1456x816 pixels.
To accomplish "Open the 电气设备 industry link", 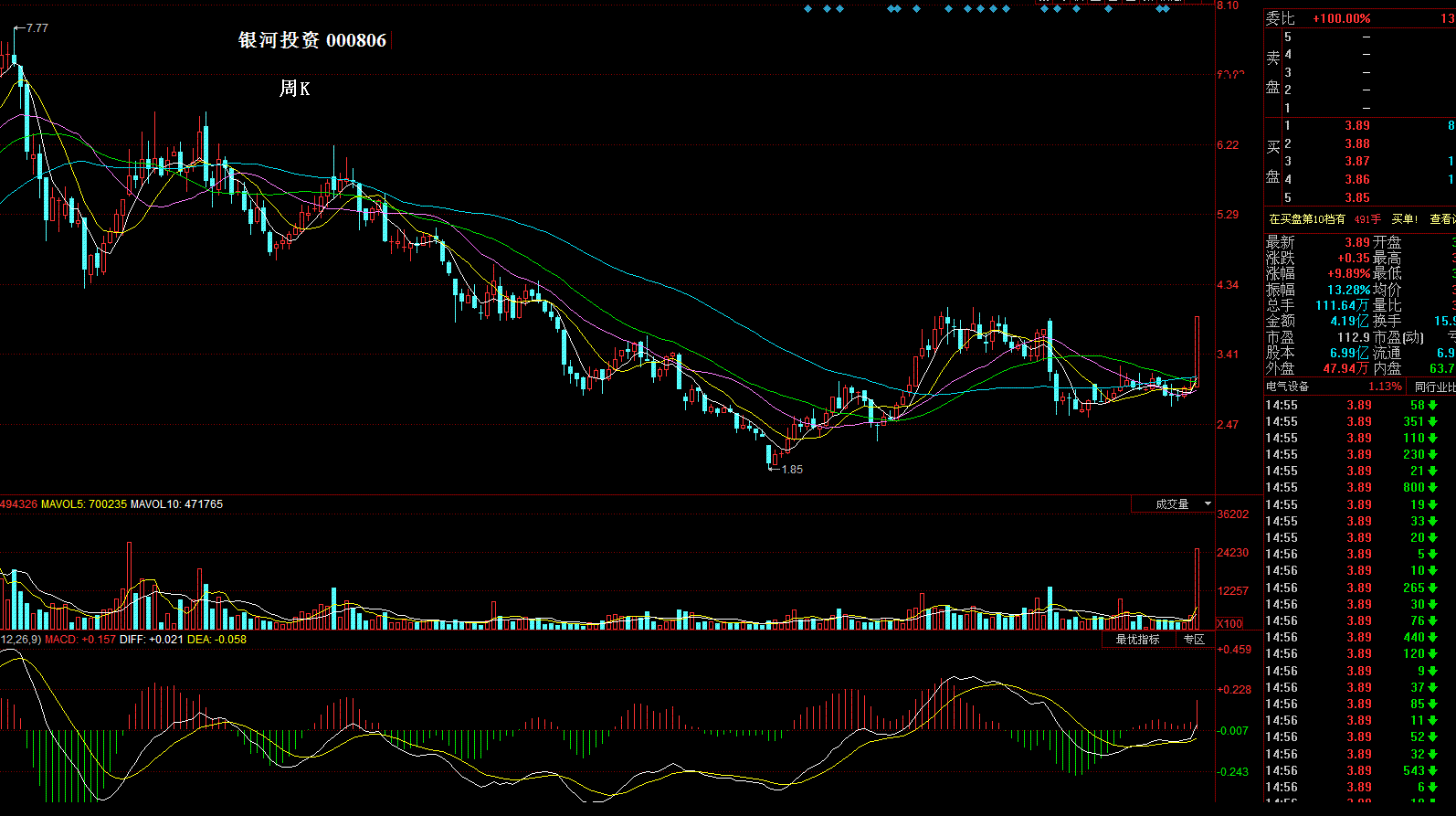I will 1287,387.
